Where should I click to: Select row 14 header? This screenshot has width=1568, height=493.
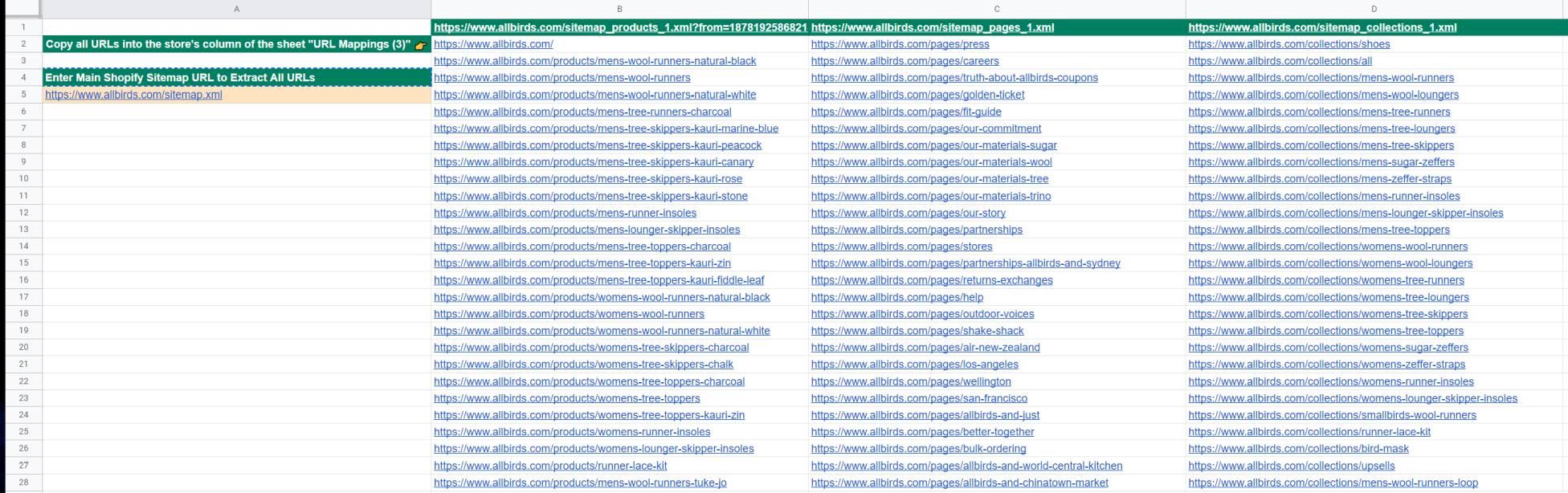click(x=23, y=246)
